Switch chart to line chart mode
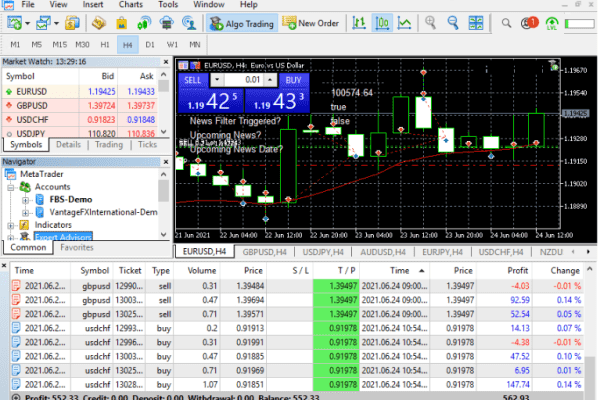The image size is (600, 400). point(404,23)
